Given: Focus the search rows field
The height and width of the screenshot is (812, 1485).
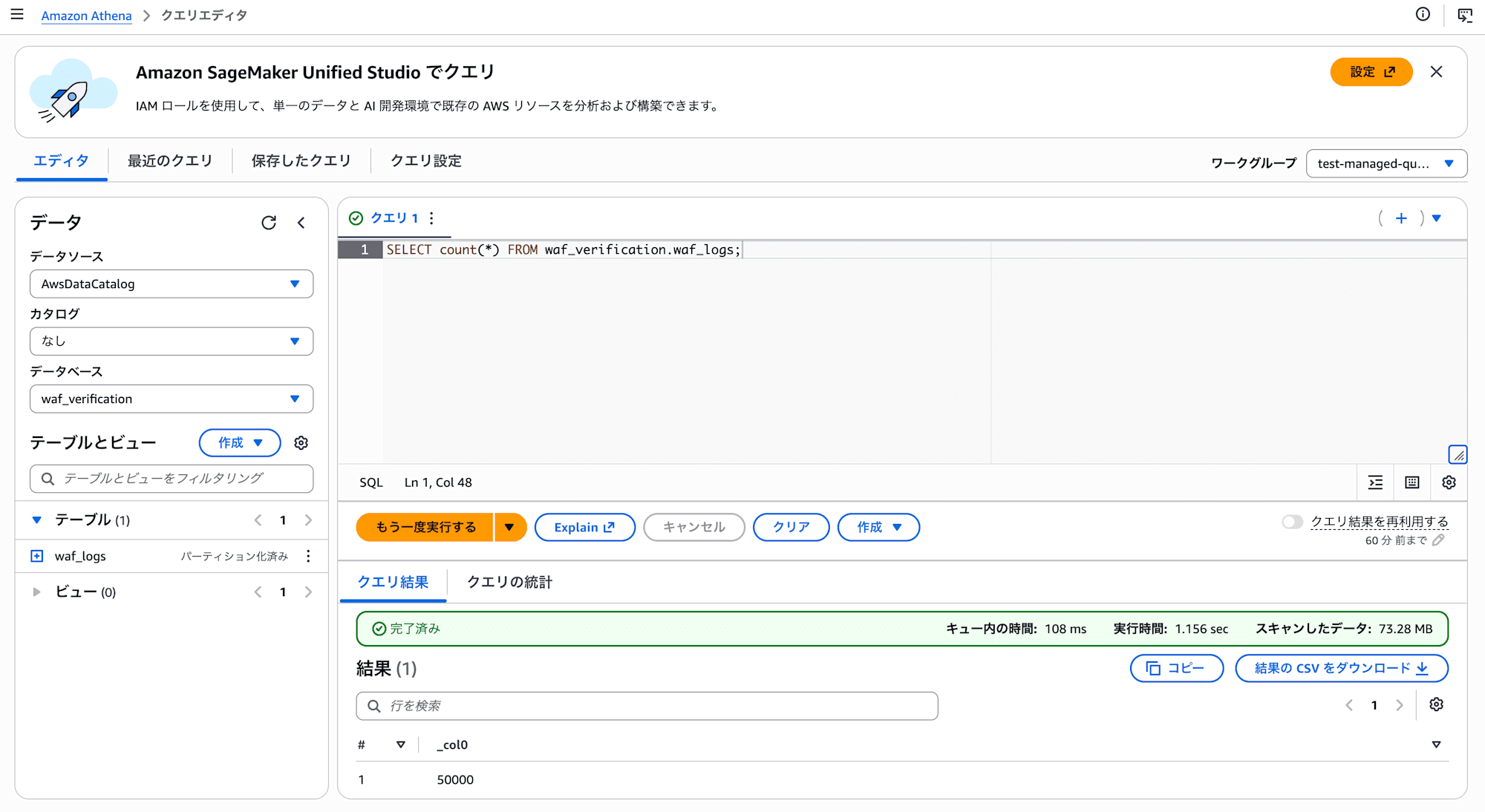Looking at the screenshot, I should pyautogui.click(x=647, y=706).
